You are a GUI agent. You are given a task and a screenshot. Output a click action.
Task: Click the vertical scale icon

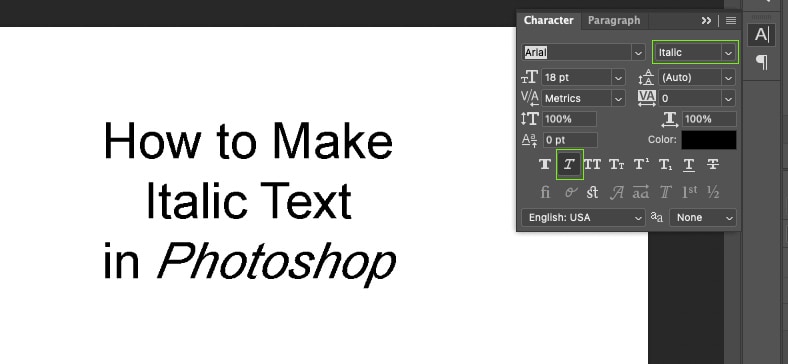point(530,119)
